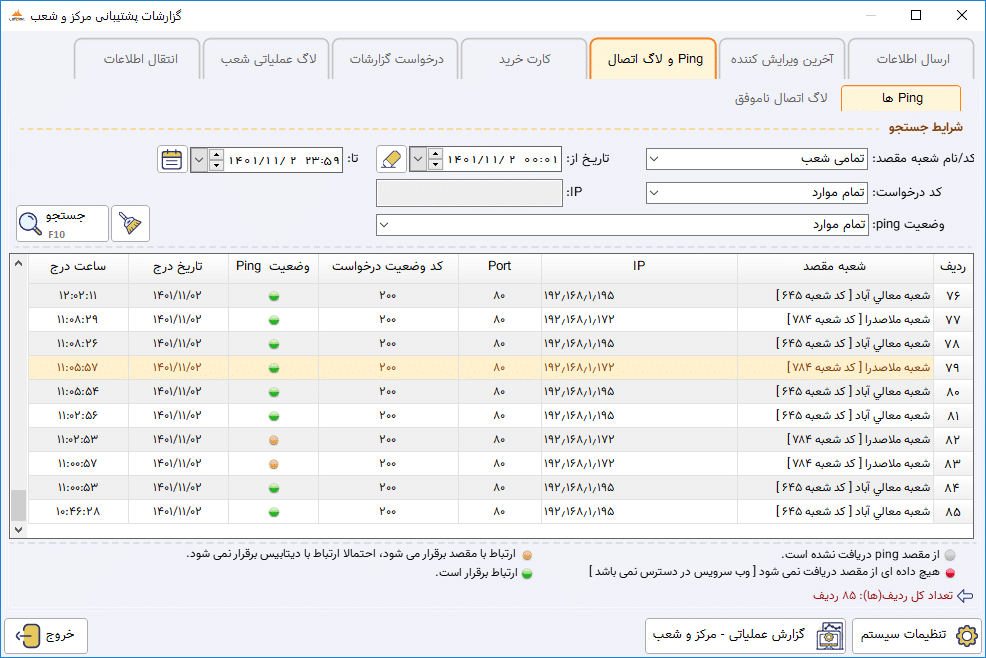
Task: Switch to the لاگ عملیاتی شعب tab
Action: click(268, 59)
